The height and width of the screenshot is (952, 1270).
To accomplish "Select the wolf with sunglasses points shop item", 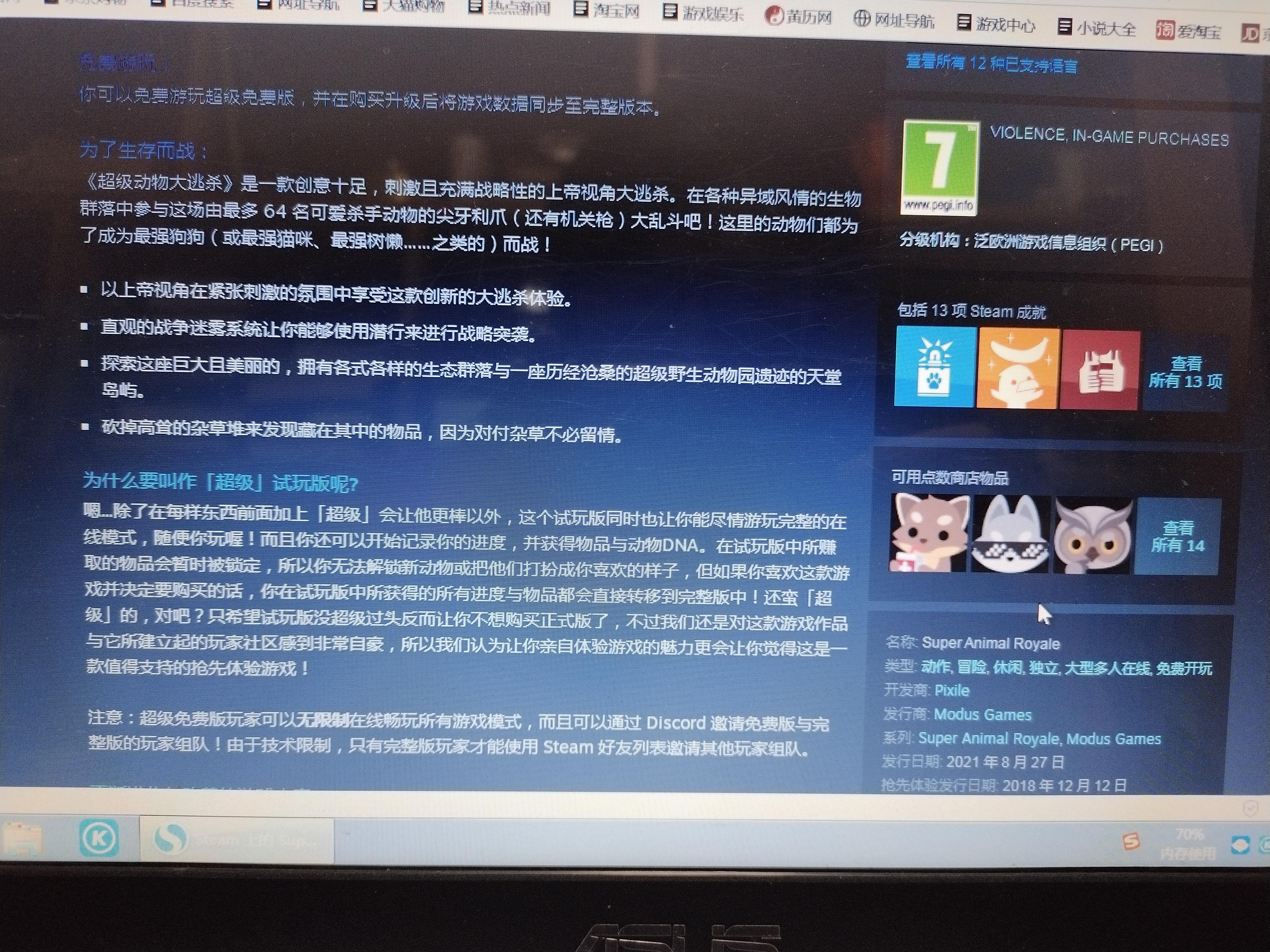I will (1010, 534).
